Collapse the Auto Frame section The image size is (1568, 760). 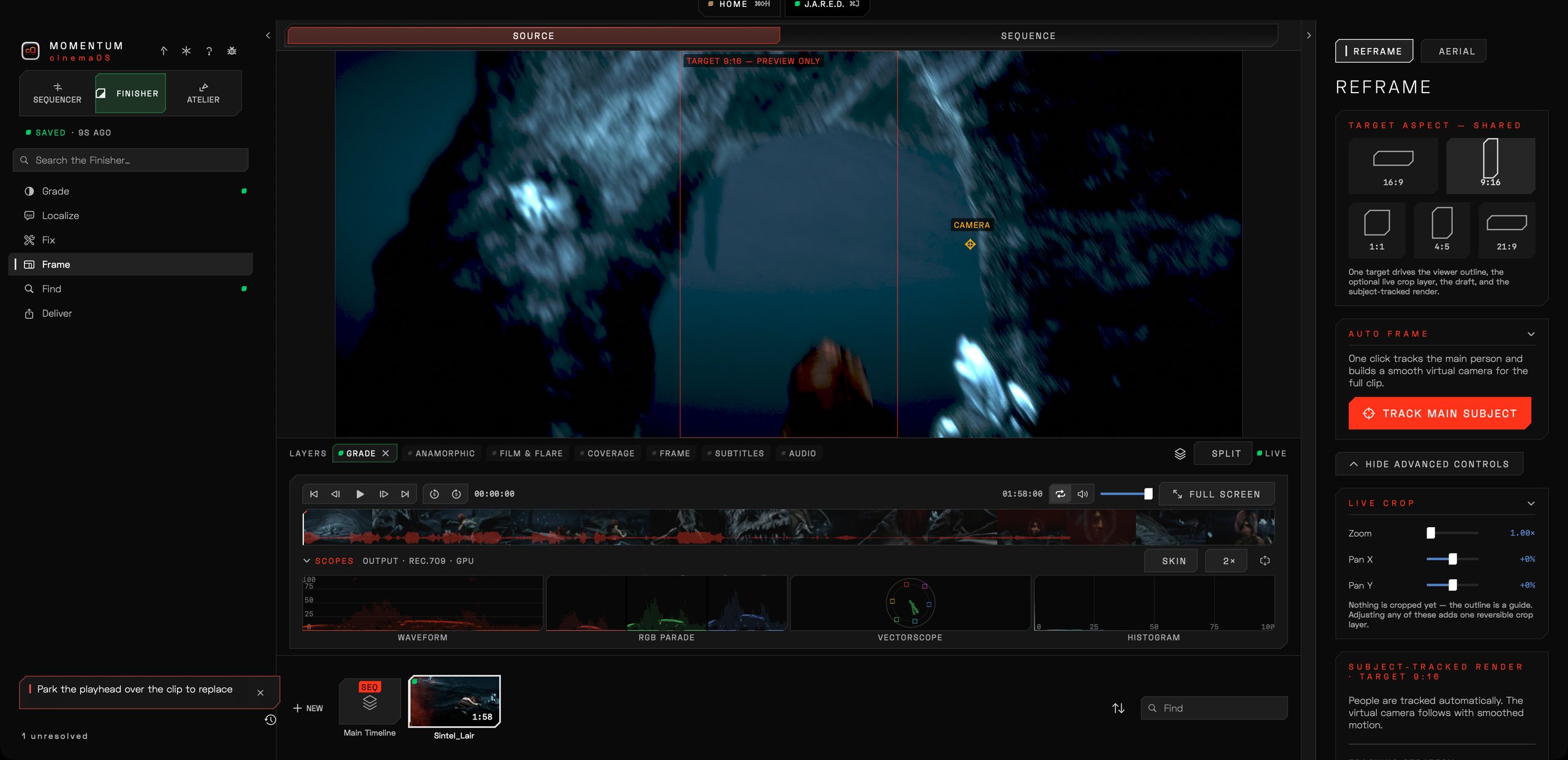point(1531,334)
